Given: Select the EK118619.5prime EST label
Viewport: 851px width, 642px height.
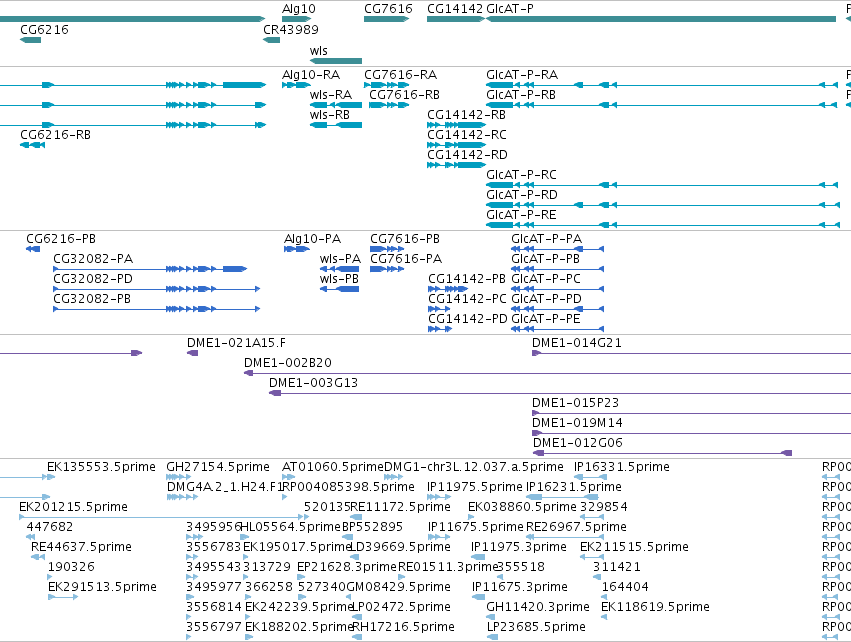Looking at the screenshot, I should point(655,607).
